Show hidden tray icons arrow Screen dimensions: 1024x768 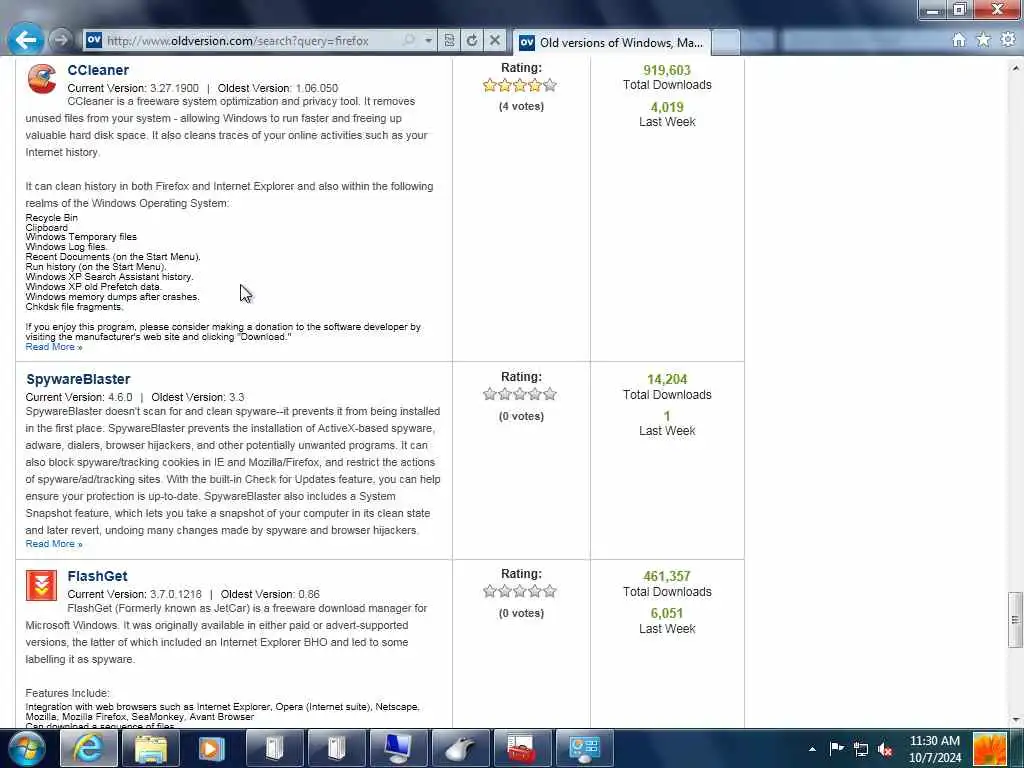pos(812,749)
